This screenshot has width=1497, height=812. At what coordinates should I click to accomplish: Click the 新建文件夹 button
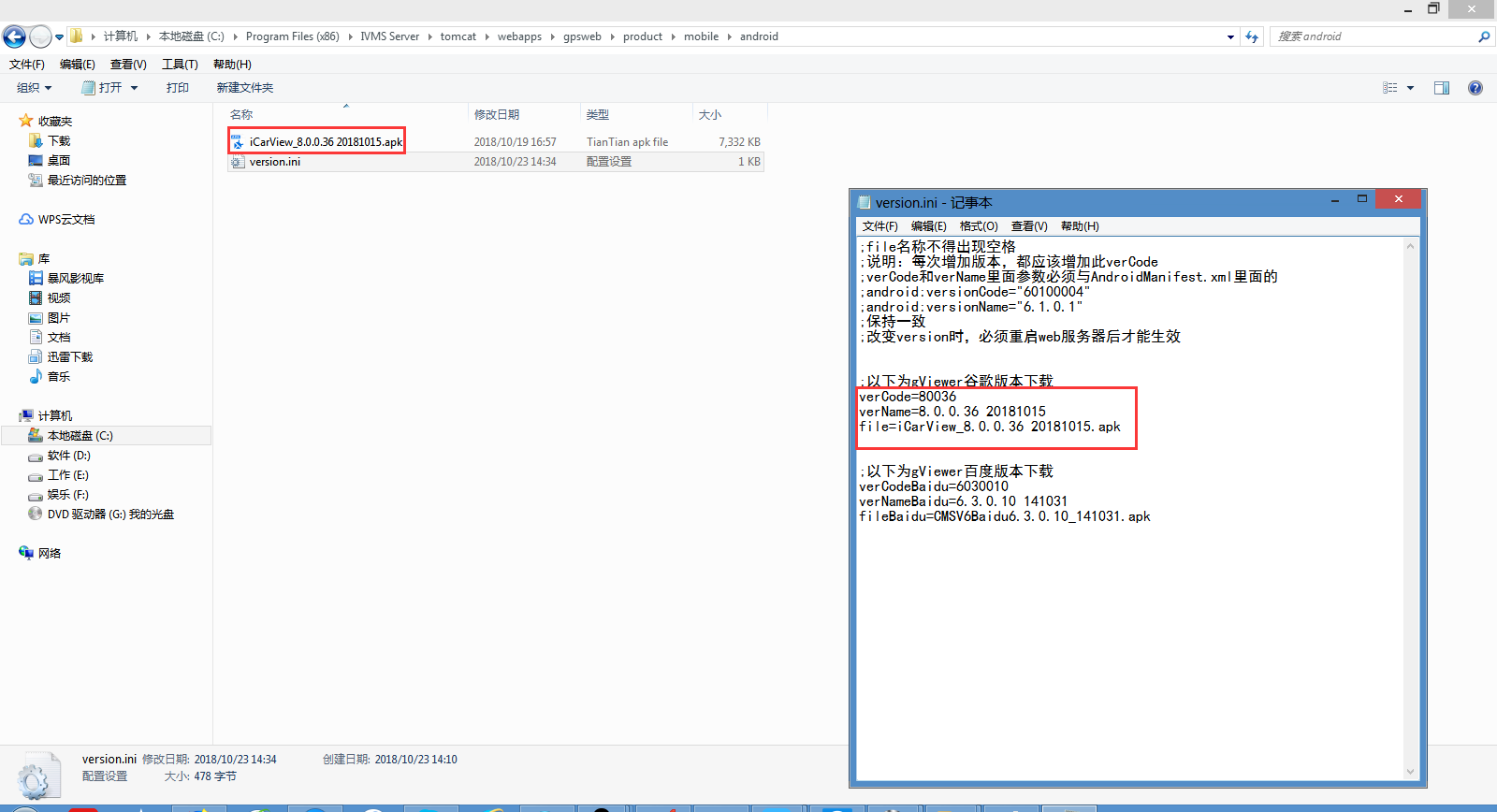click(245, 88)
